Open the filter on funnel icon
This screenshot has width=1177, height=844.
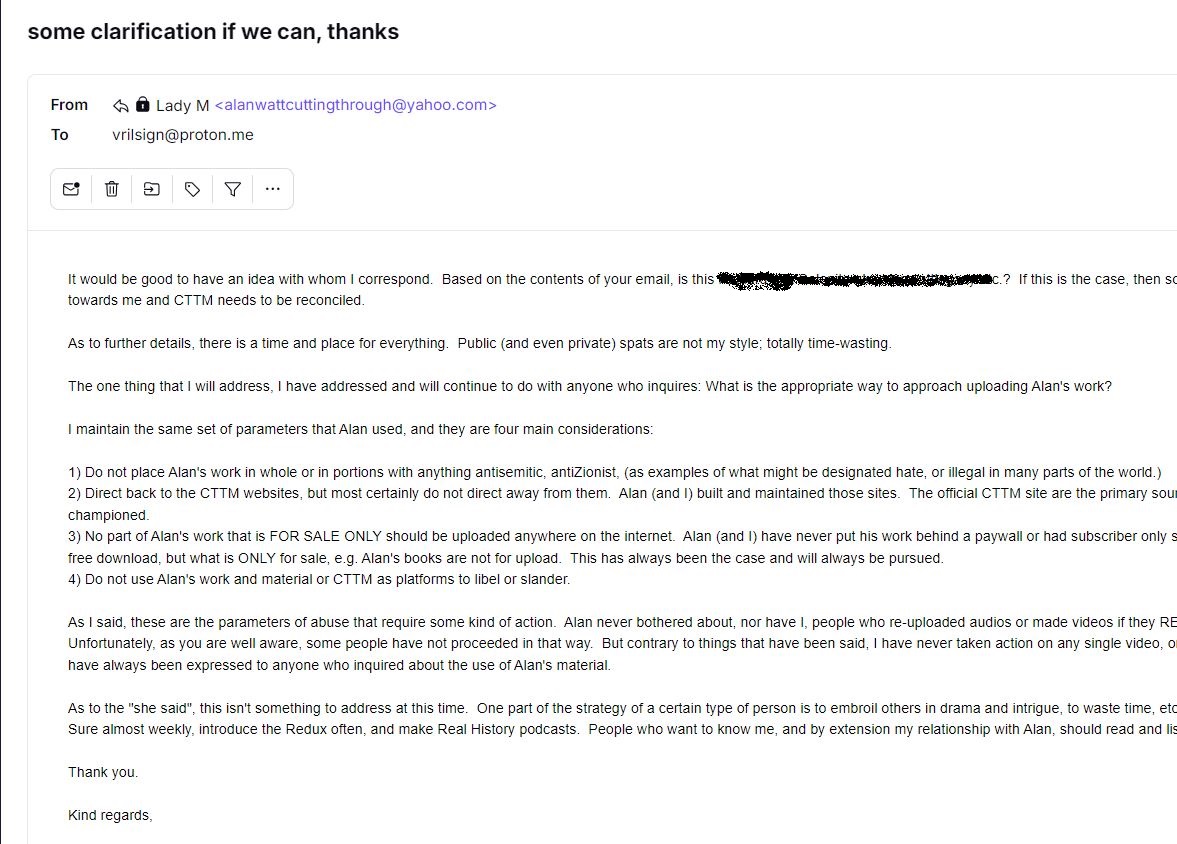click(233, 189)
